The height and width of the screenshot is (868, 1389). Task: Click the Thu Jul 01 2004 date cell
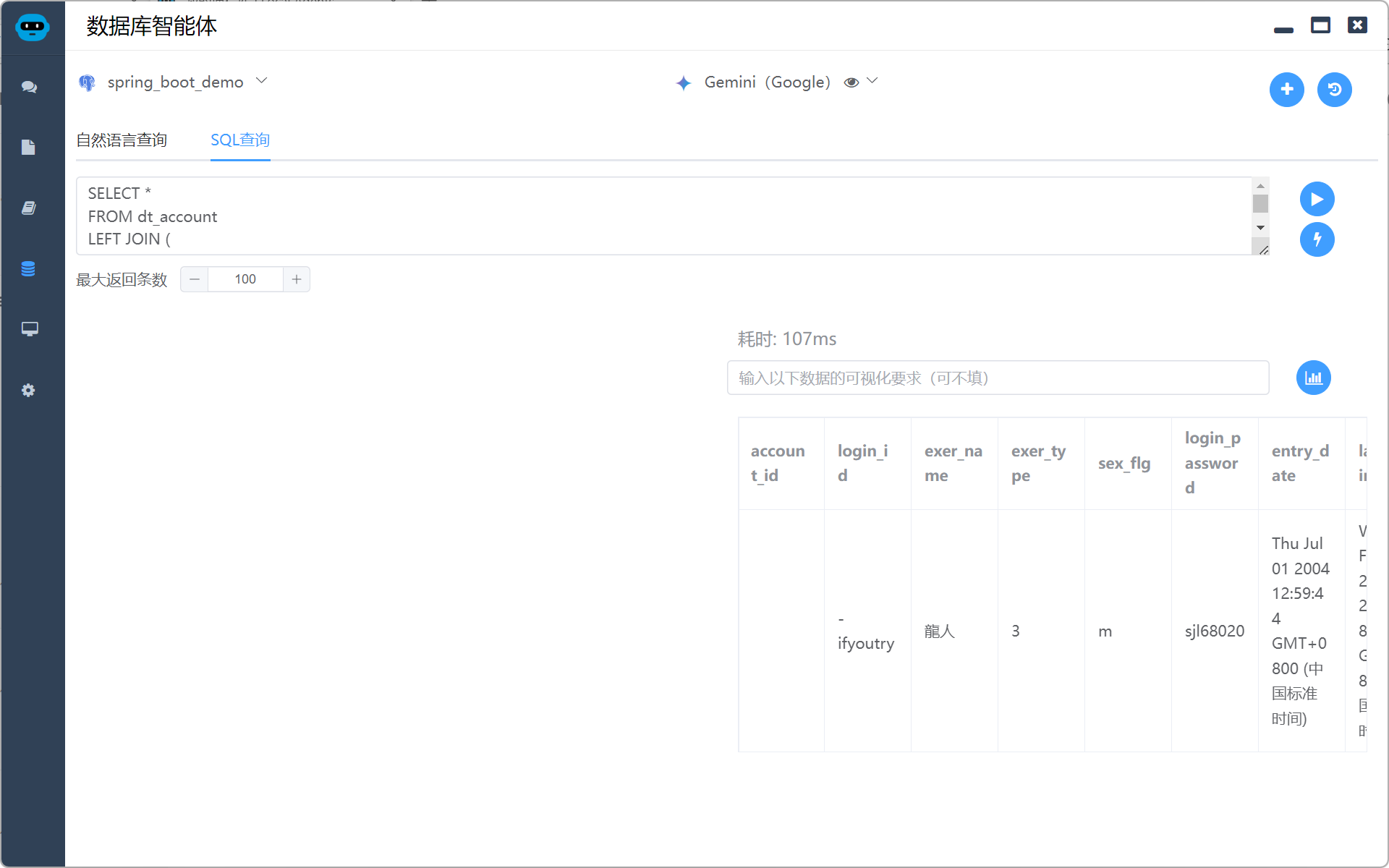point(1301,631)
